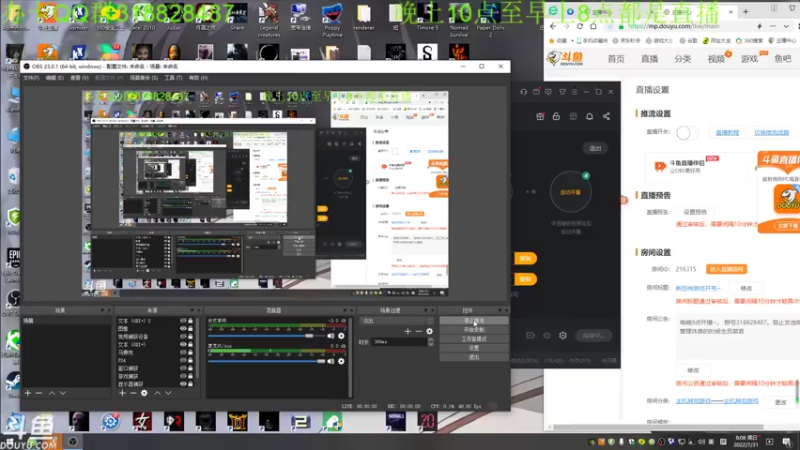Go to 分类 tab on Douyu site
The height and width of the screenshot is (450, 800).
683,59
